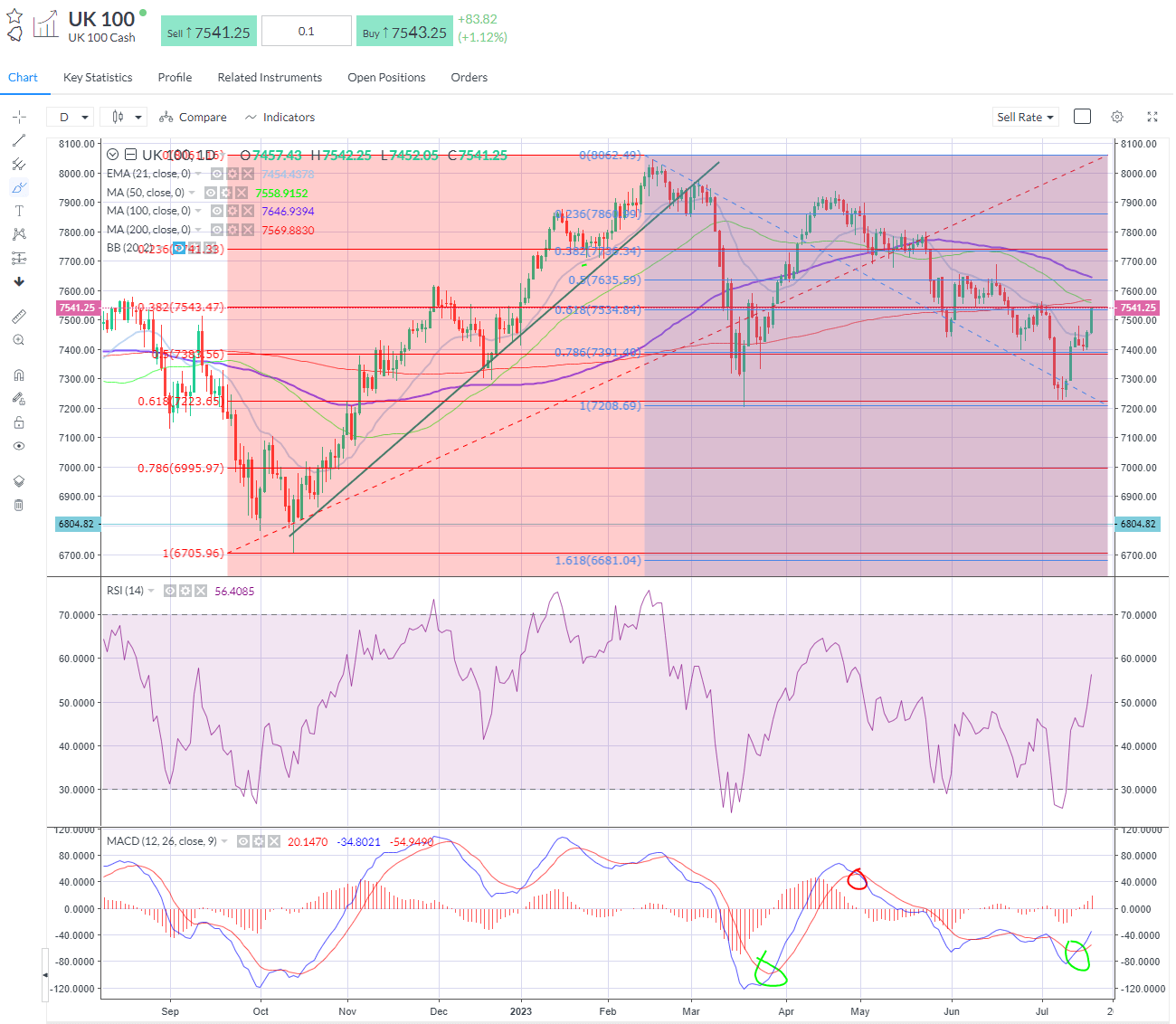Hide the EMA 21 indicator eye icon
Viewport: 1176px width, 1024px height.
click(217, 174)
